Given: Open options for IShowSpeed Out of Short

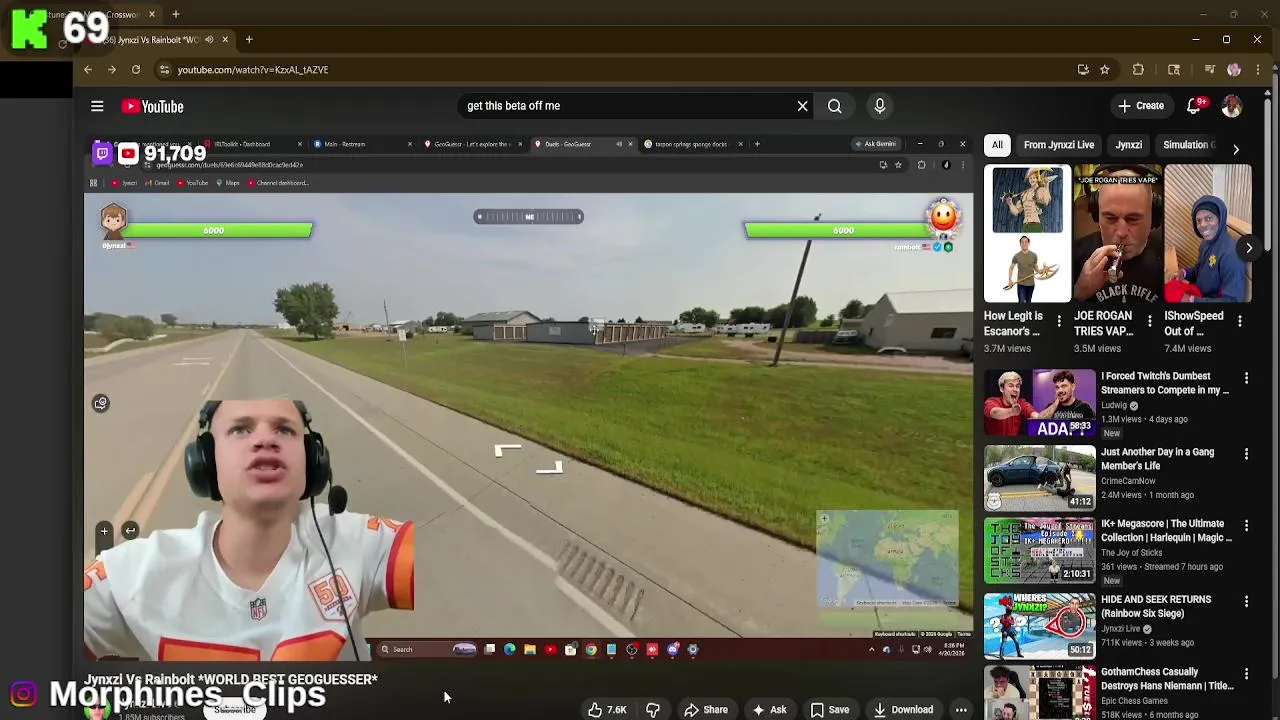Looking at the screenshot, I should tap(1240, 322).
